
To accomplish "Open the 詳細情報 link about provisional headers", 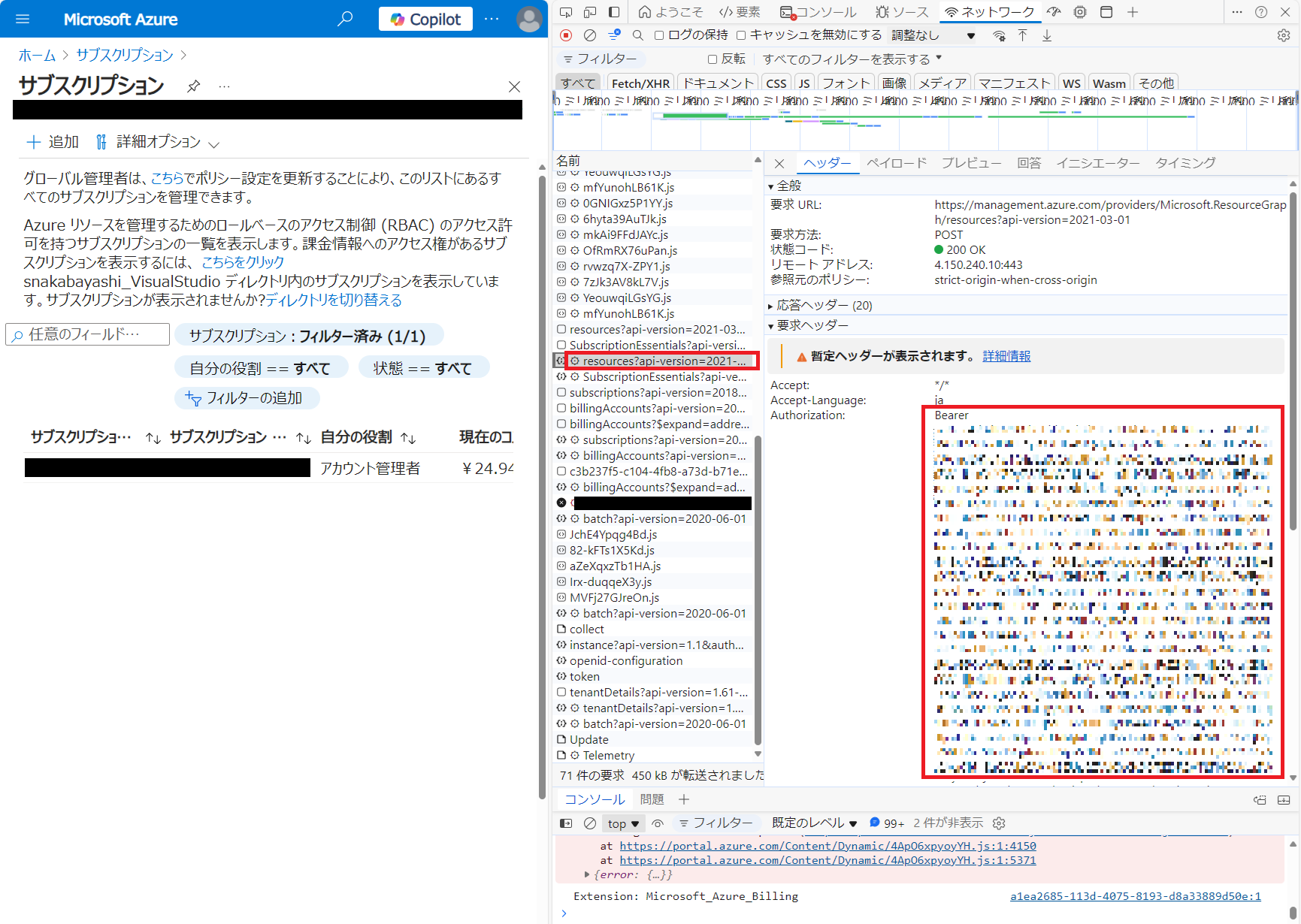I will (1006, 356).
